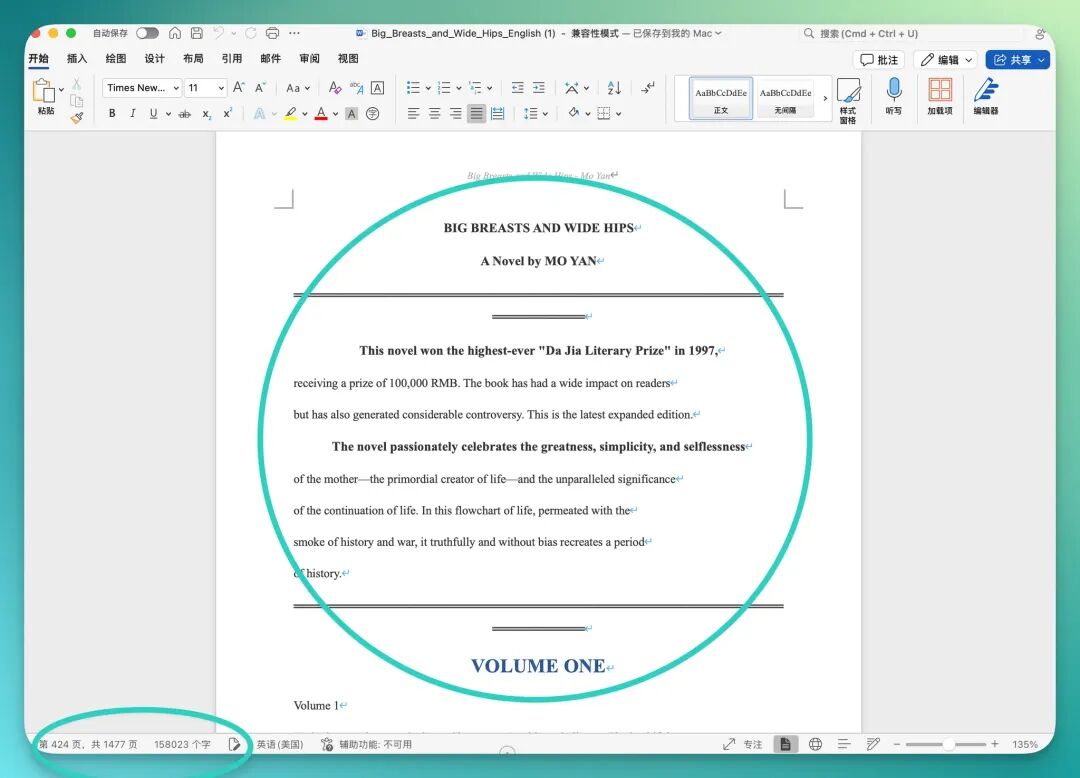Screen dimensions: 1080x778
Task: Click the 批注 comments button
Action: point(879,60)
